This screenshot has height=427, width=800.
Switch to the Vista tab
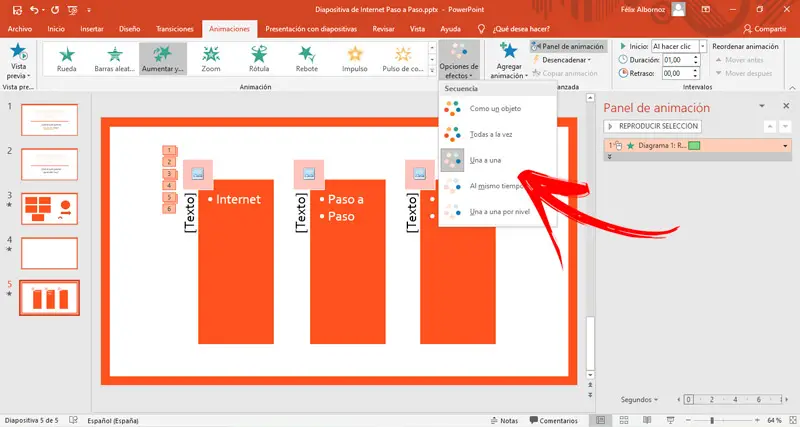tap(417, 29)
